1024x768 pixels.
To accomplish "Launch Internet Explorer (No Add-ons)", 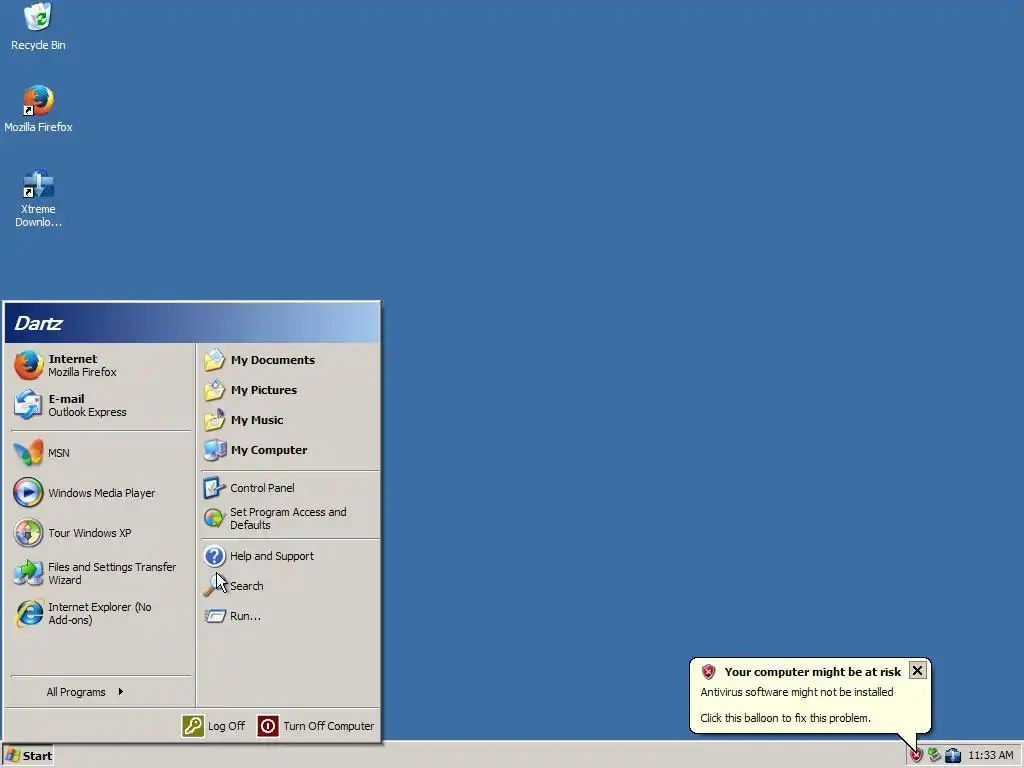I will 99,613.
